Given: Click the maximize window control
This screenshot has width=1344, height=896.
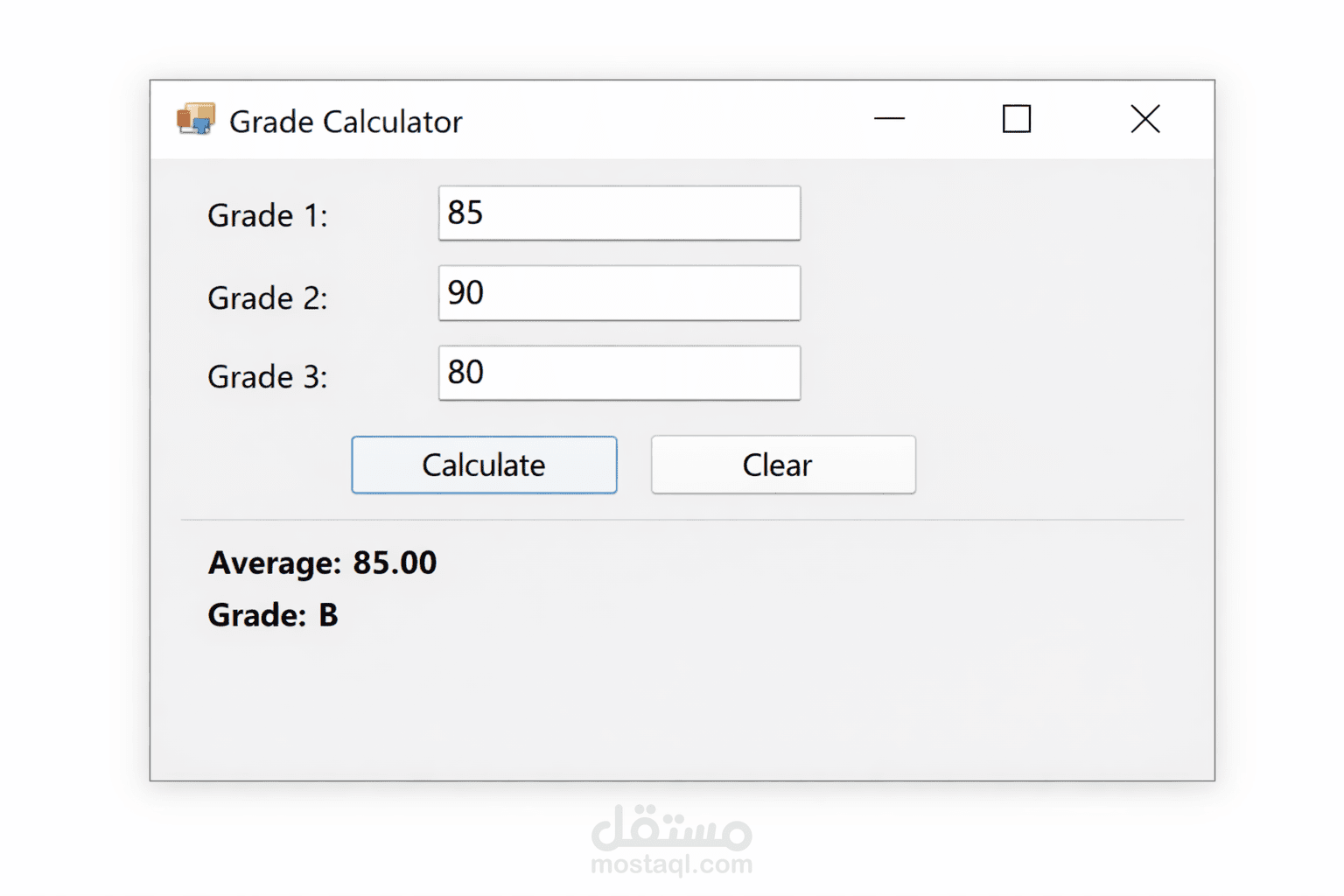Looking at the screenshot, I should point(1015,119).
